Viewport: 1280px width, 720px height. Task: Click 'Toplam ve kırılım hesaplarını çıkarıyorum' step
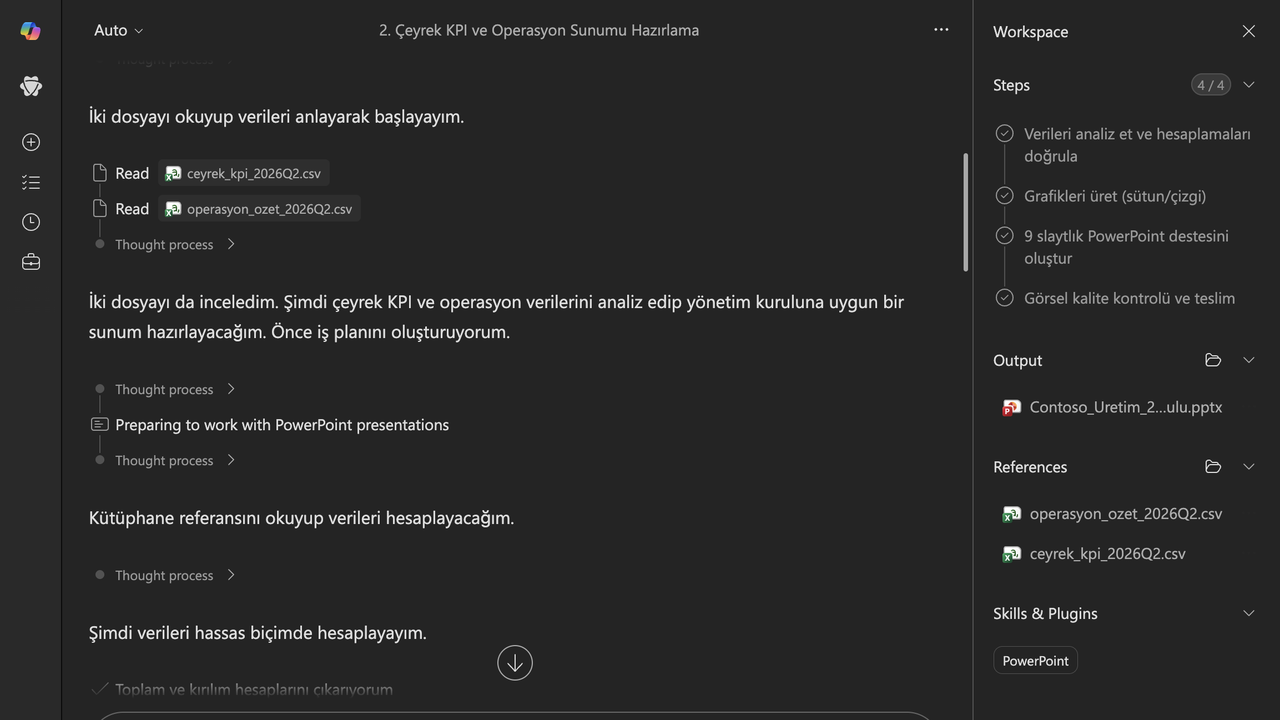point(254,689)
